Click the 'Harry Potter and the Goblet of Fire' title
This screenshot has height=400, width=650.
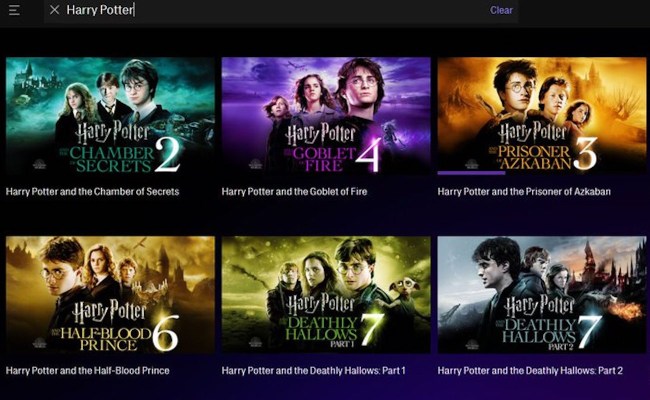coord(302,191)
